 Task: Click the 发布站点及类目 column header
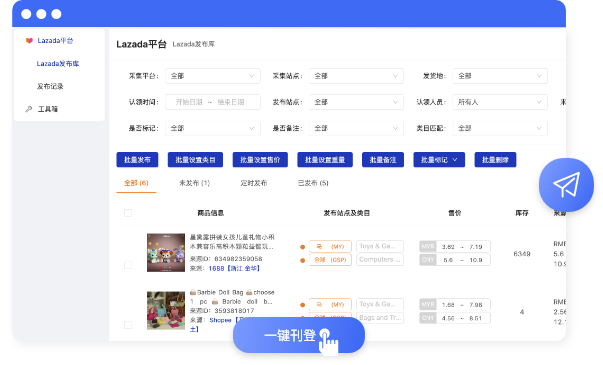[x=346, y=213]
